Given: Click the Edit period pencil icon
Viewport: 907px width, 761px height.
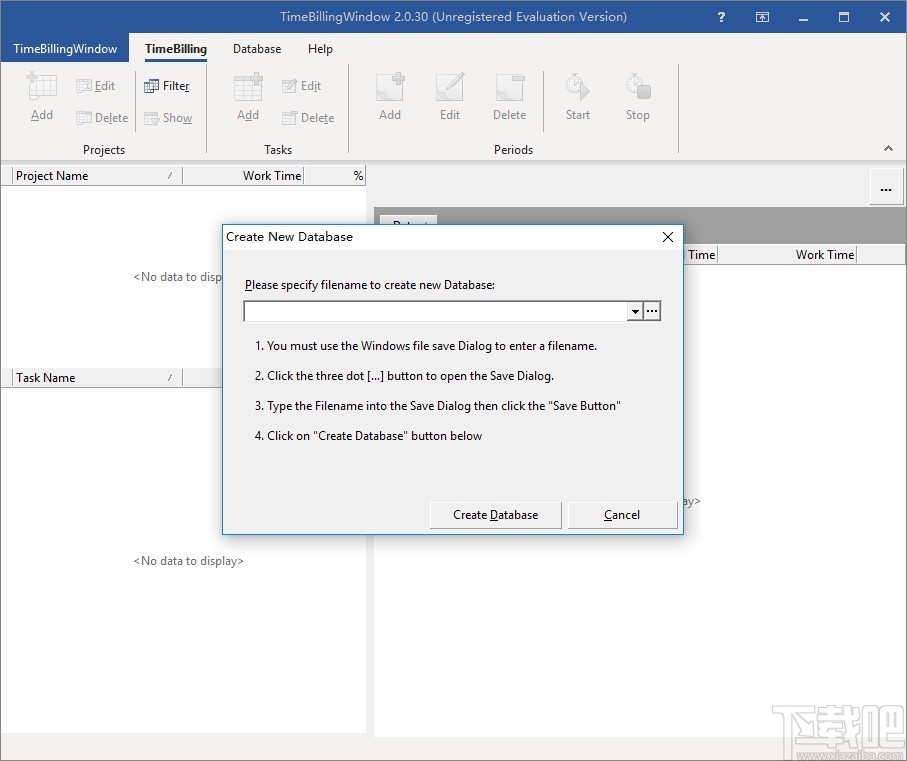Looking at the screenshot, I should click(450, 88).
